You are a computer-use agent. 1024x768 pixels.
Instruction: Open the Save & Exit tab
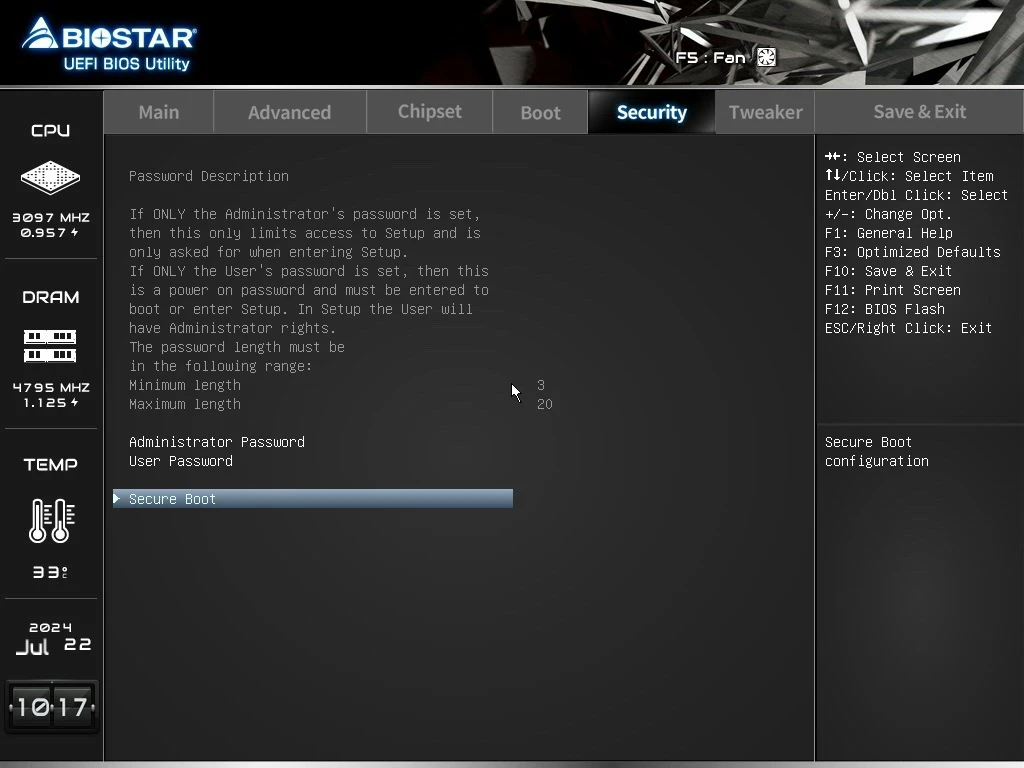tap(919, 112)
